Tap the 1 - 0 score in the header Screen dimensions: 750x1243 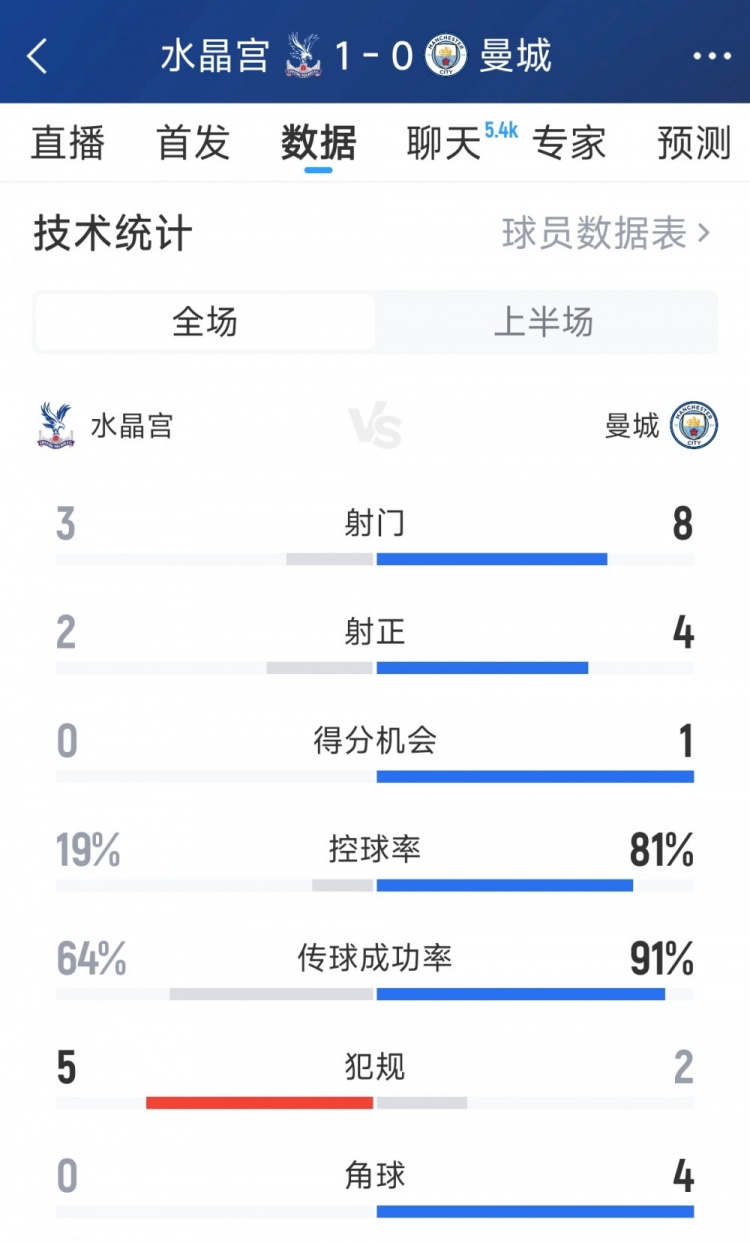click(374, 57)
